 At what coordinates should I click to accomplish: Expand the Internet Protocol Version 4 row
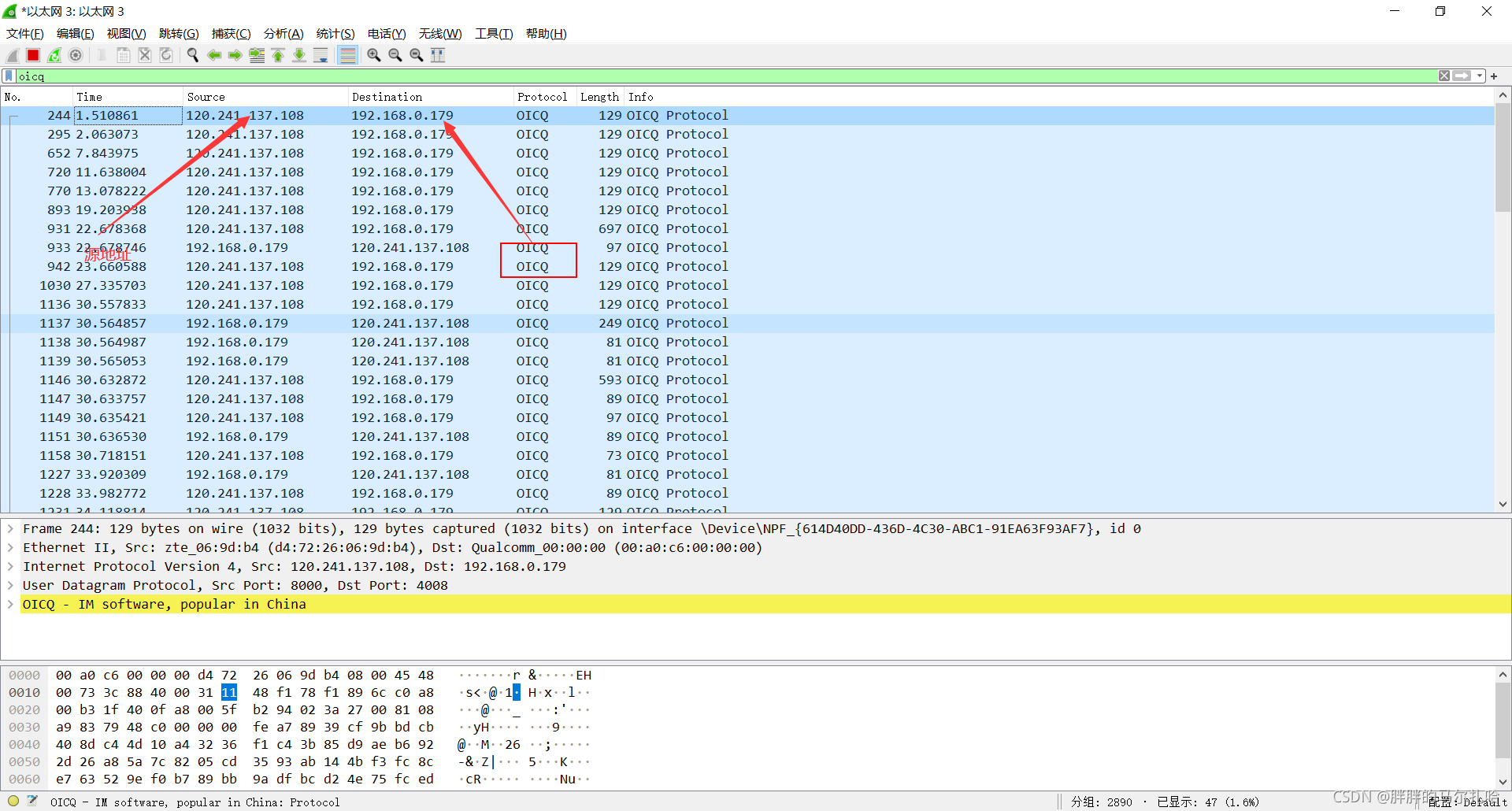click(10, 567)
